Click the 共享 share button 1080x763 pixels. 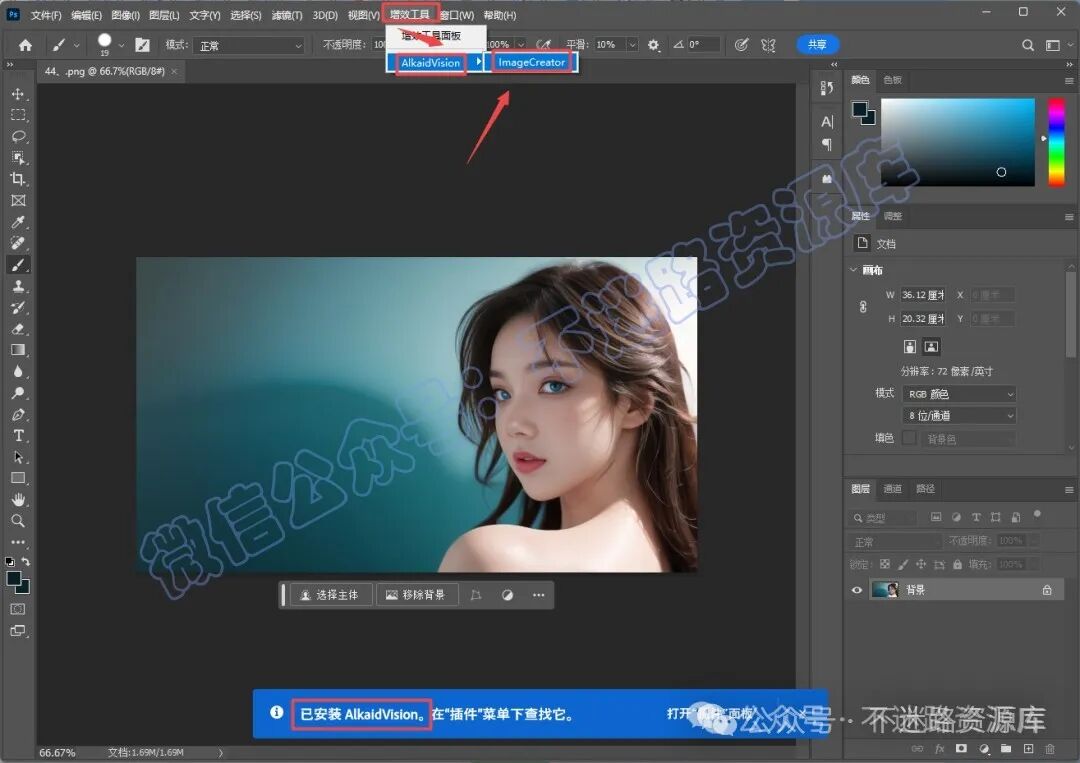tap(817, 45)
